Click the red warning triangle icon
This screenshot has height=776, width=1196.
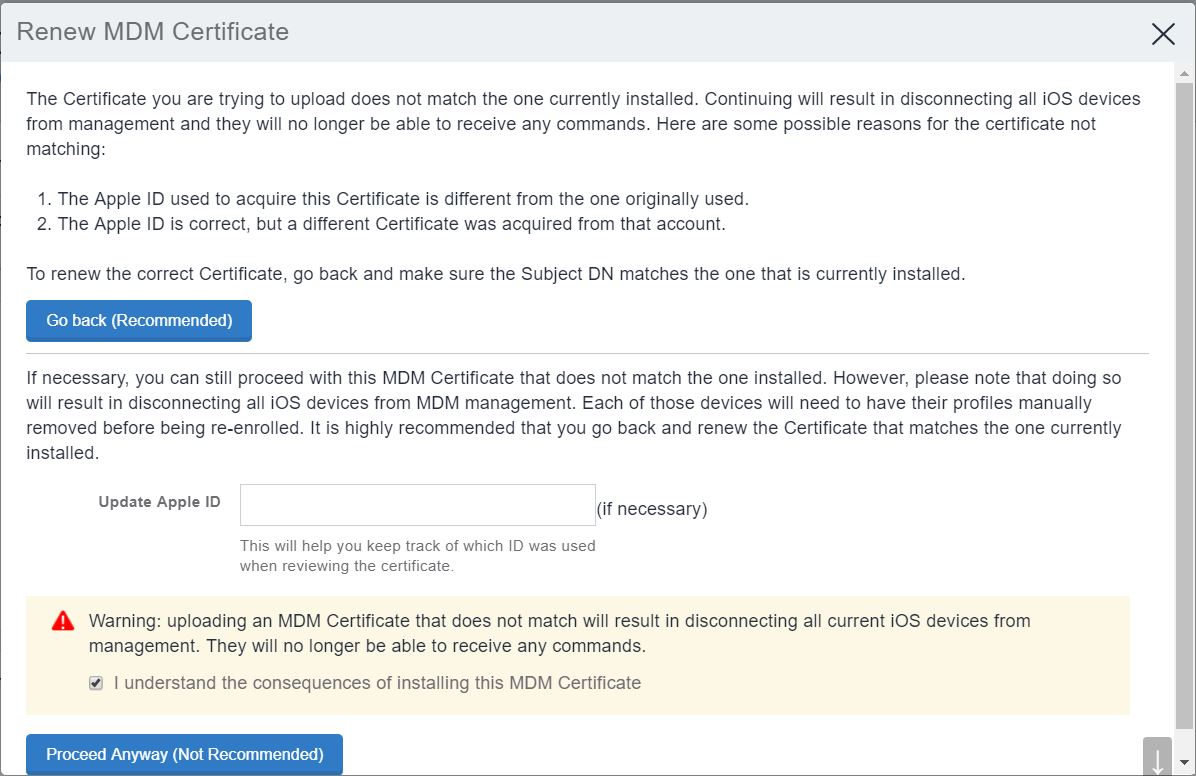(x=62, y=620)
